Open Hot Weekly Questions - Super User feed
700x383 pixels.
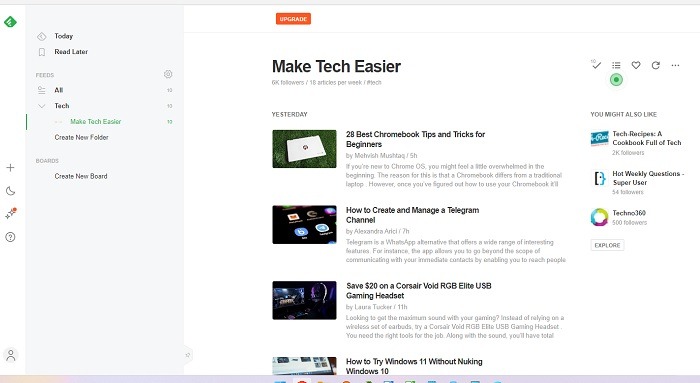coord(648,178)
